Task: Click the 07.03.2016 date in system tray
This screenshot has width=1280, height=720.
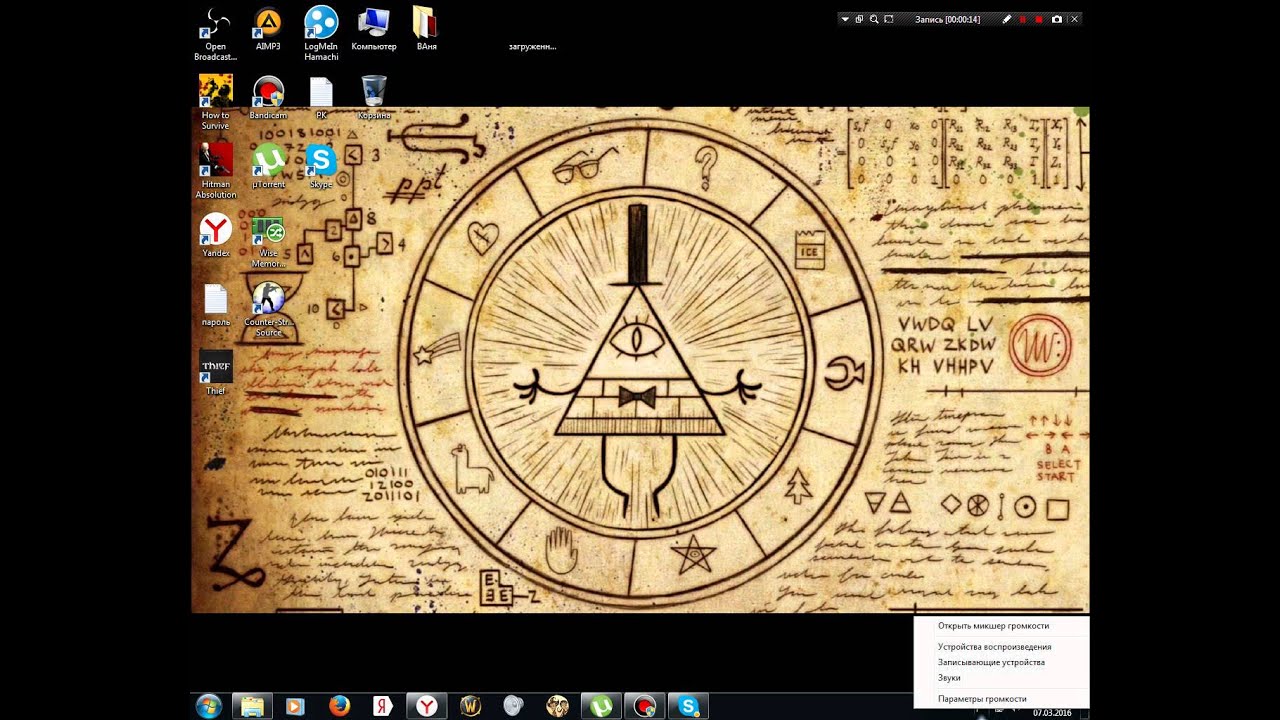Action: tap(1052, 713)
